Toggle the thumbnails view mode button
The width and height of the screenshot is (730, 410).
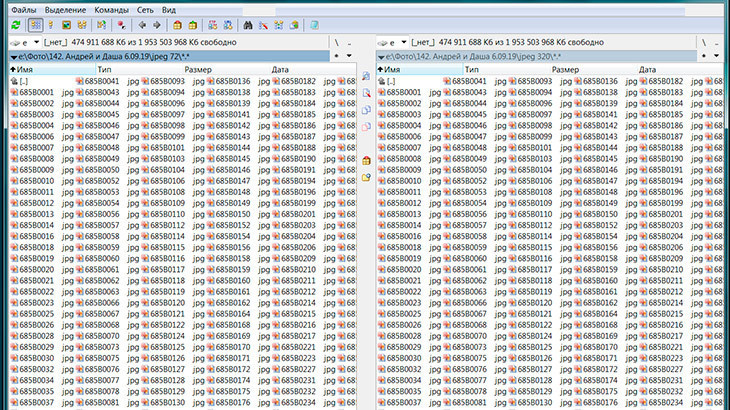66,24
